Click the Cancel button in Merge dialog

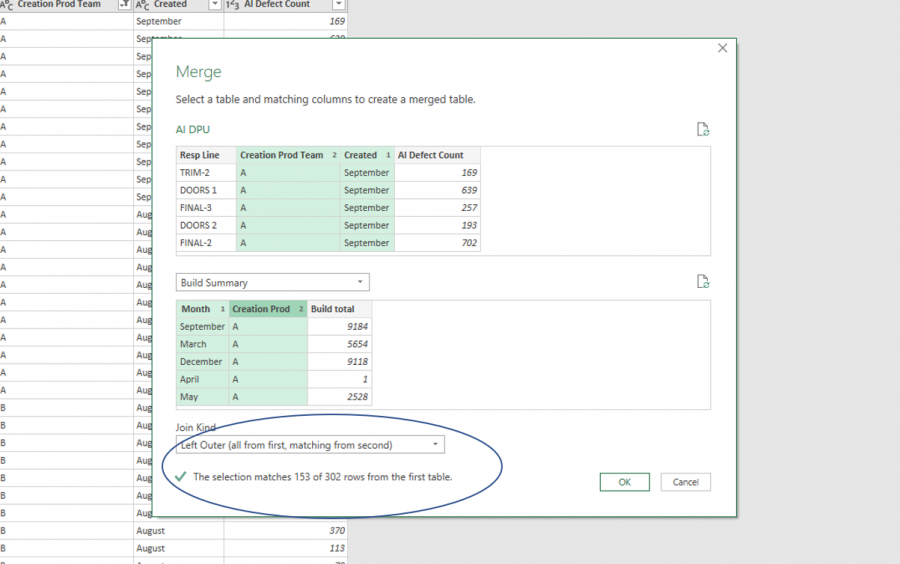pos(685,482)
